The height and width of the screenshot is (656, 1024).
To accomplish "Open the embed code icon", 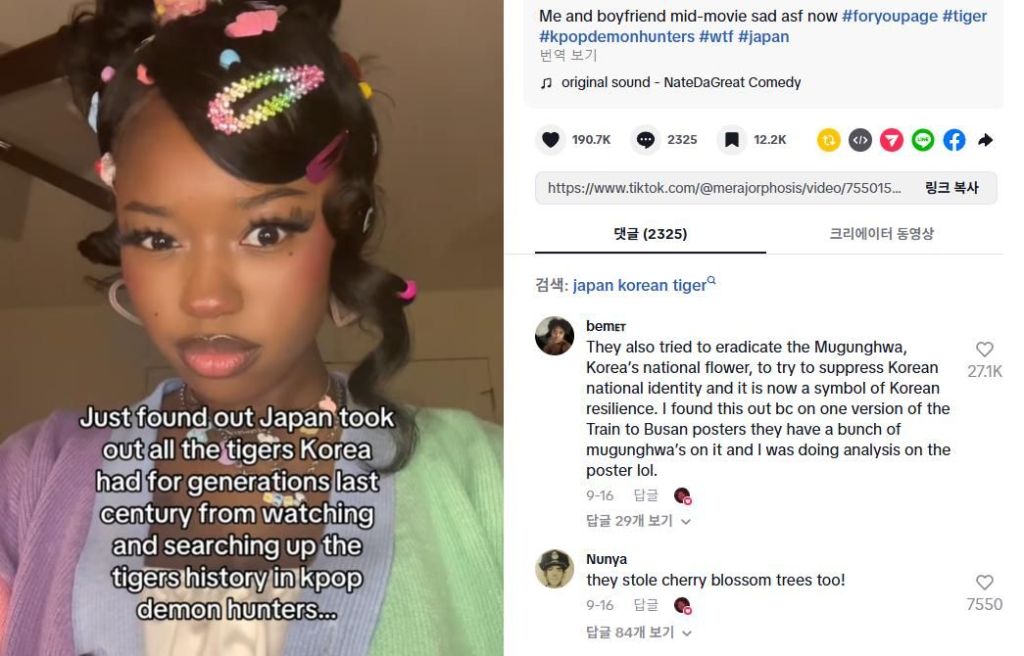I will 859,140.
